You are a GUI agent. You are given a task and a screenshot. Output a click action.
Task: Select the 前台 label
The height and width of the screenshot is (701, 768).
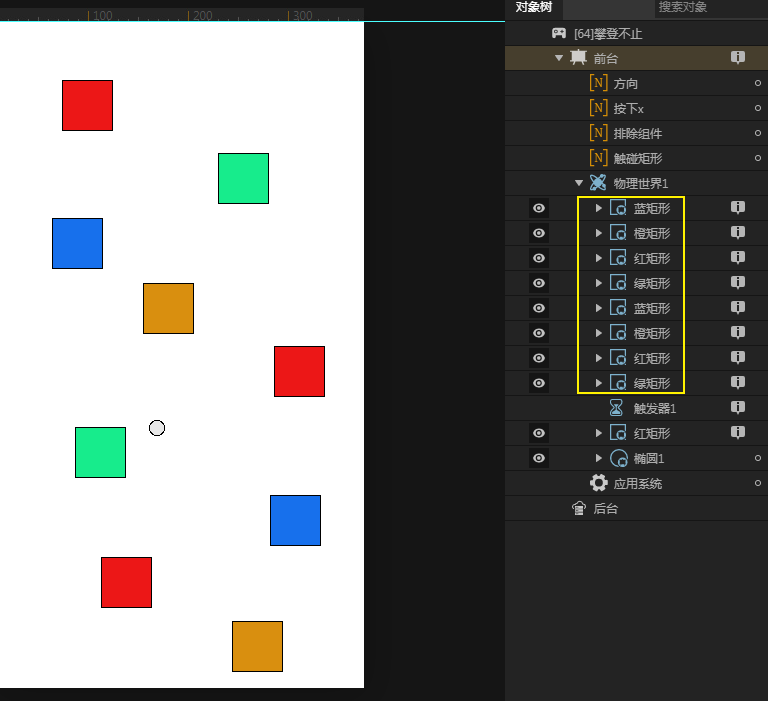606,58
